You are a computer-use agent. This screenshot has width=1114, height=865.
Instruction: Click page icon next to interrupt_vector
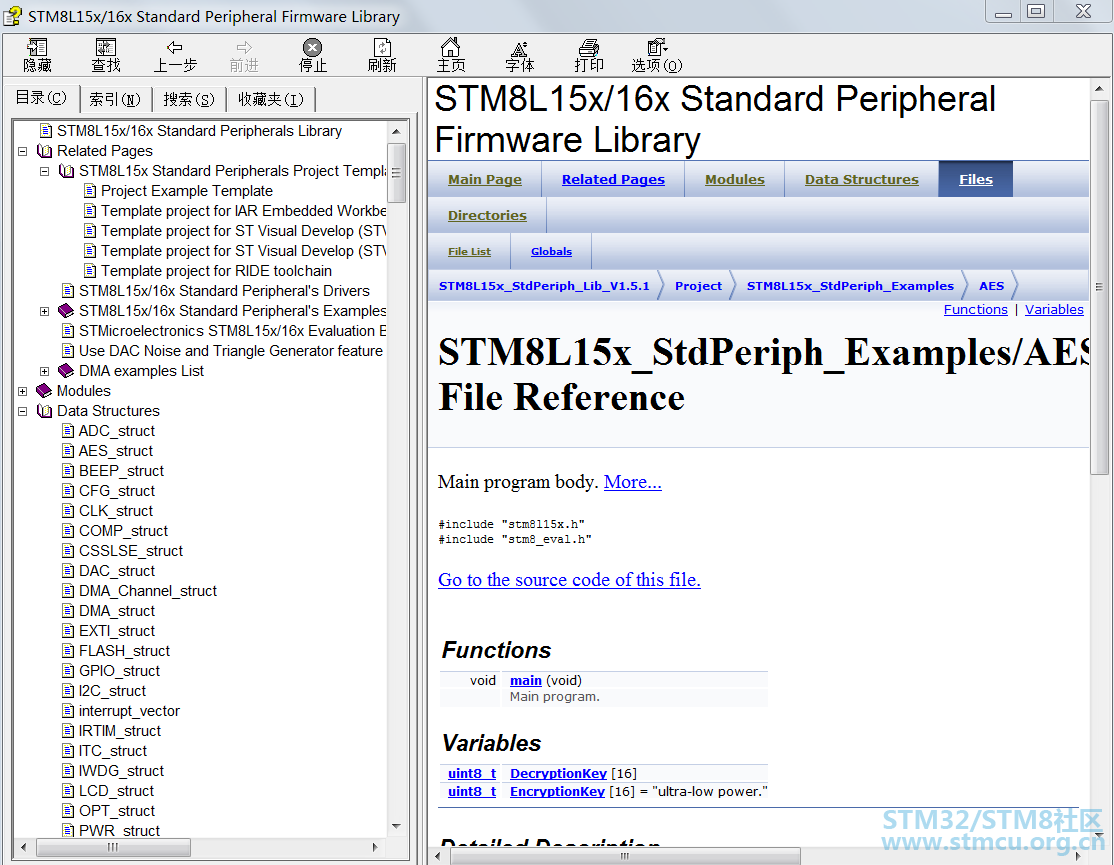(x=67, y=710)
